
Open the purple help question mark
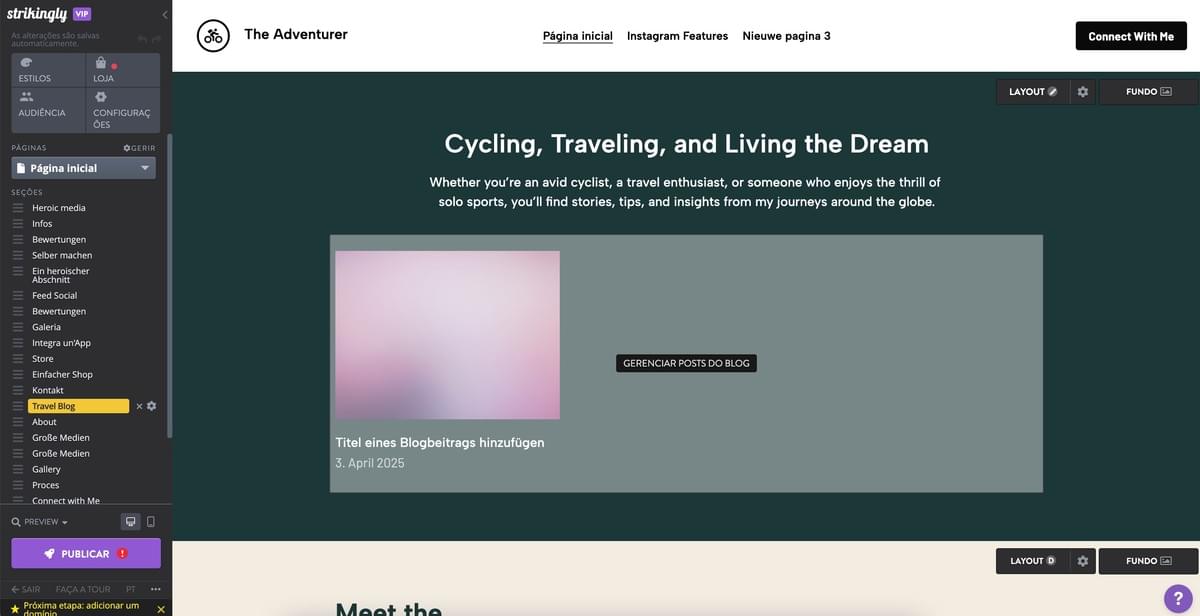pos(1179,598)
